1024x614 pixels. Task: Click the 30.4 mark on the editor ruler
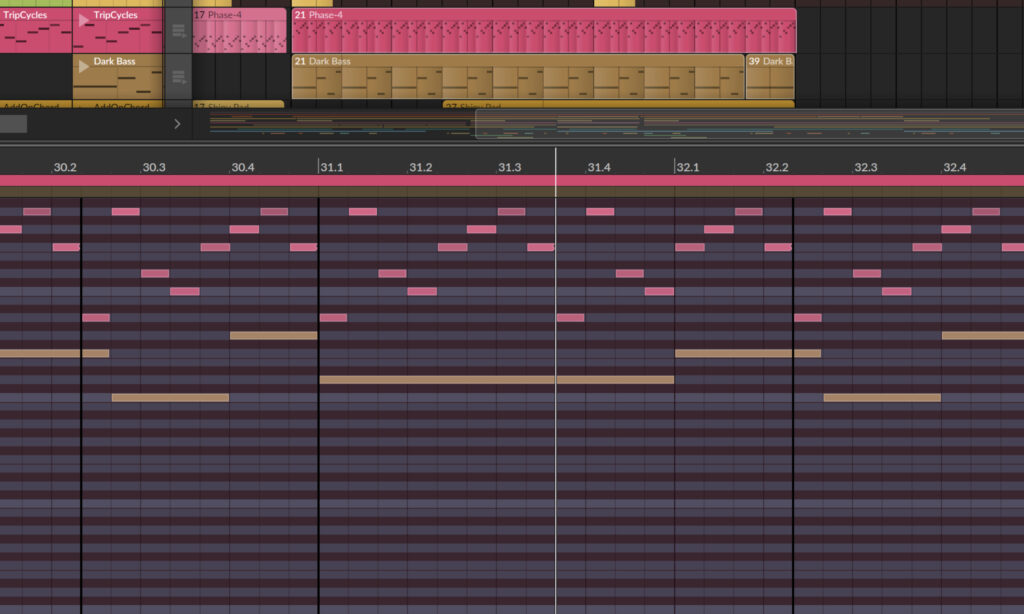(x=242, y=167)
